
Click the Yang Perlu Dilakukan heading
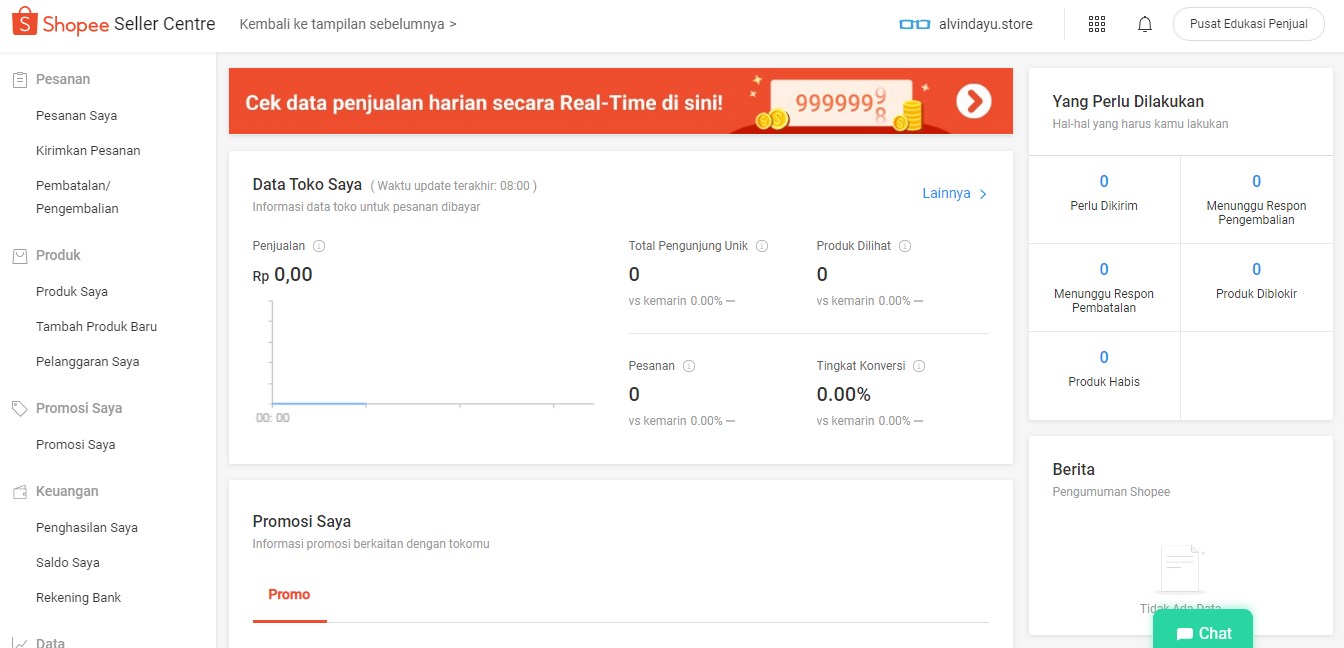(x=1128, y=101)
